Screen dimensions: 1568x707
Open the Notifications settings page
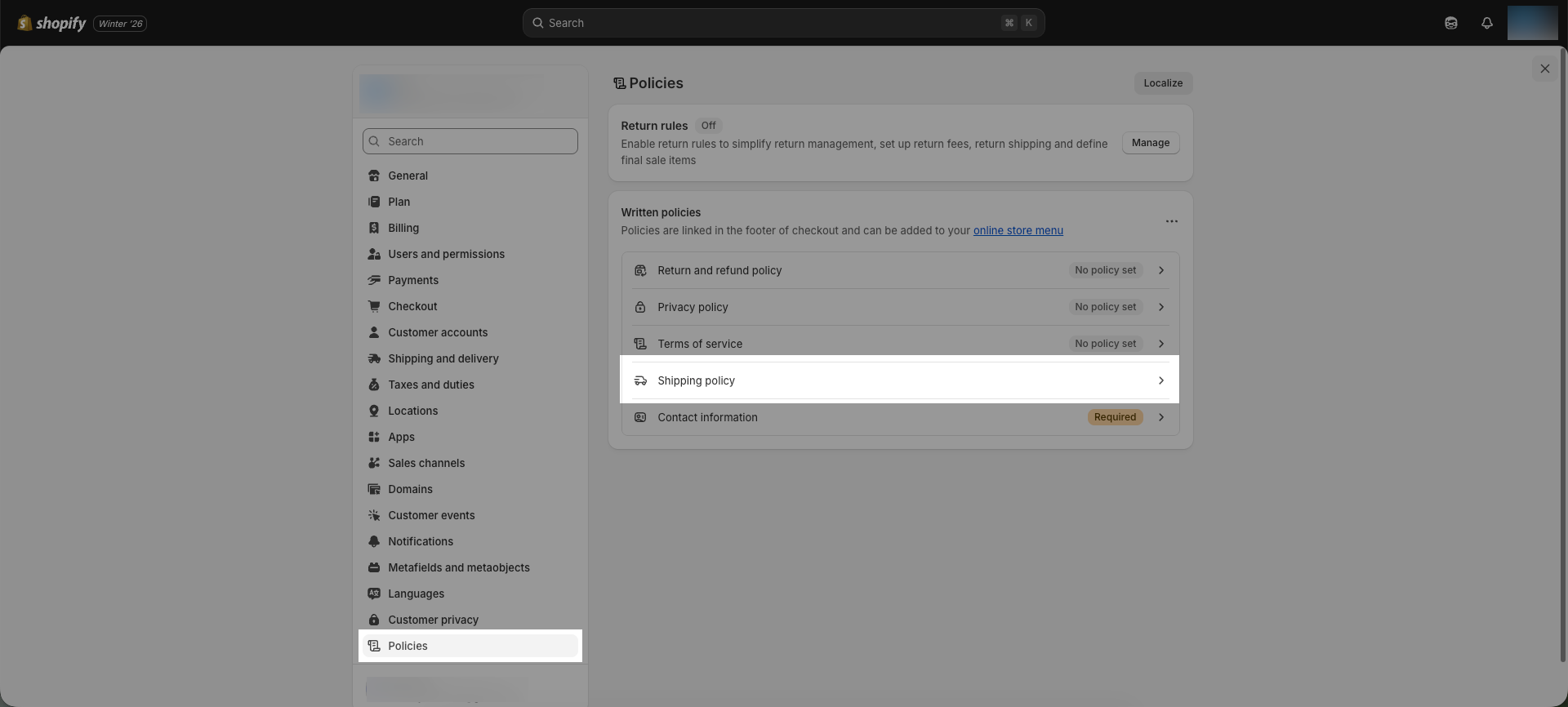pos(421,541)
